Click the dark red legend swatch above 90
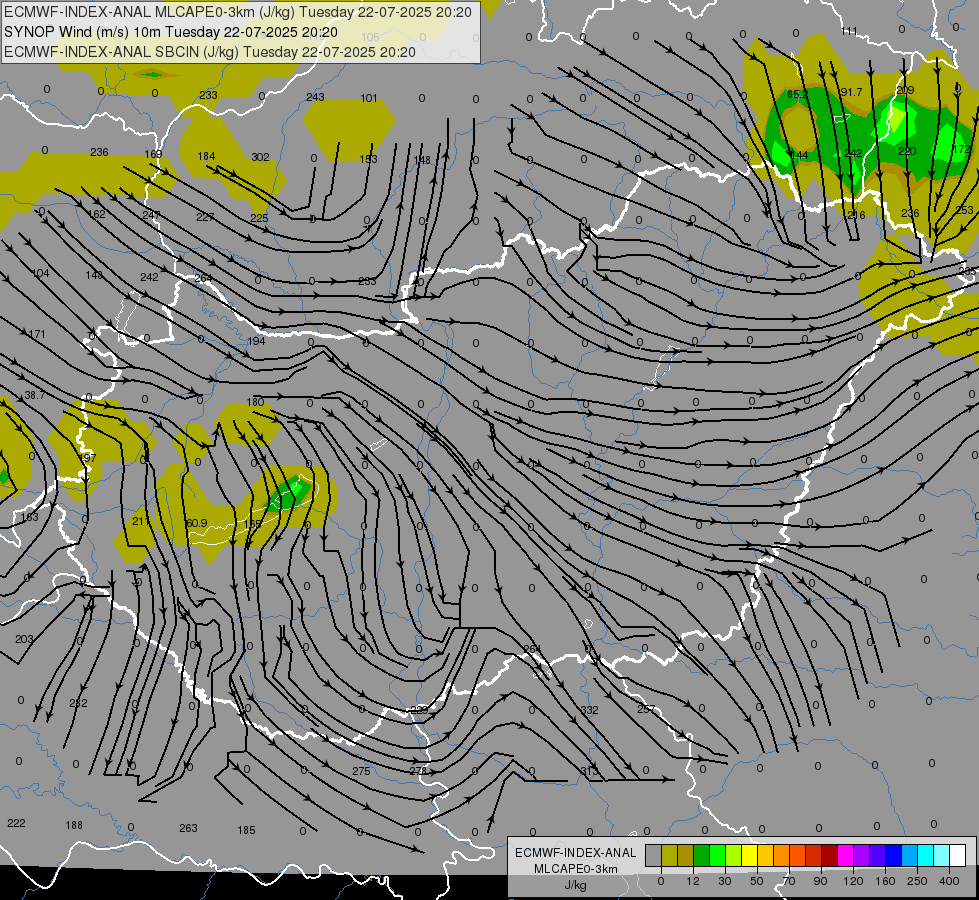 830,855
